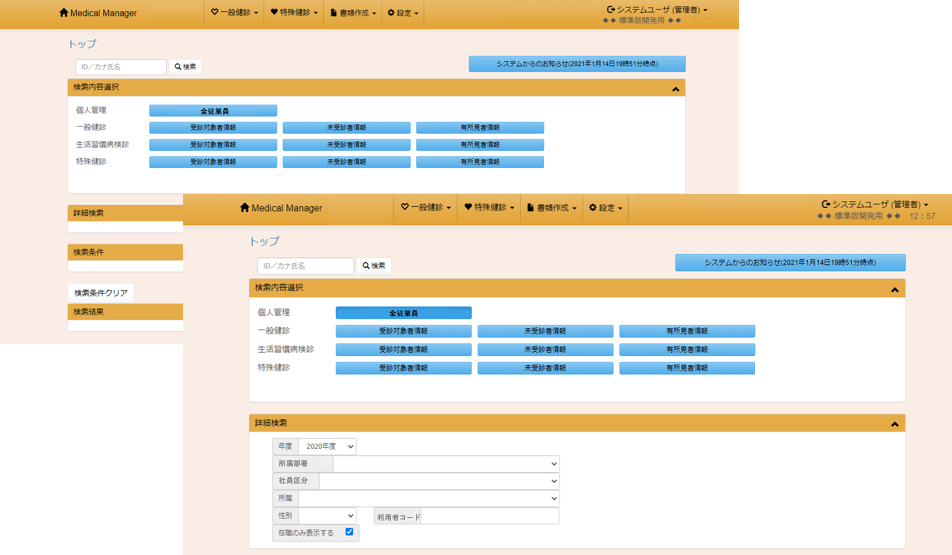Screen dimensions: 952x555
Task: Click the 利用者コード input field
Action: click(490, 516)
